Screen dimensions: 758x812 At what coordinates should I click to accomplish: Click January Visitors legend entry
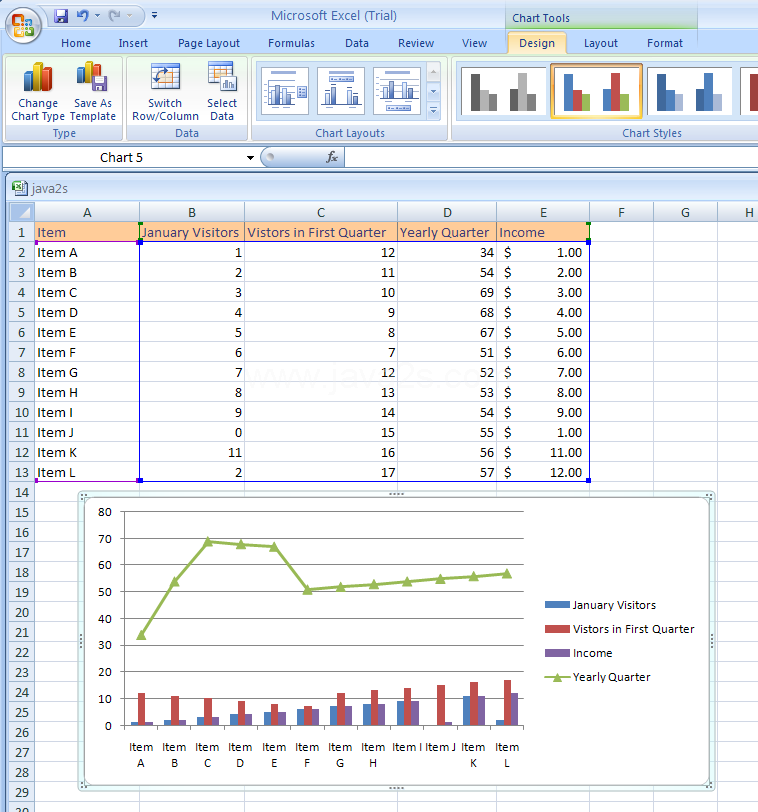(x=601, y=605)
